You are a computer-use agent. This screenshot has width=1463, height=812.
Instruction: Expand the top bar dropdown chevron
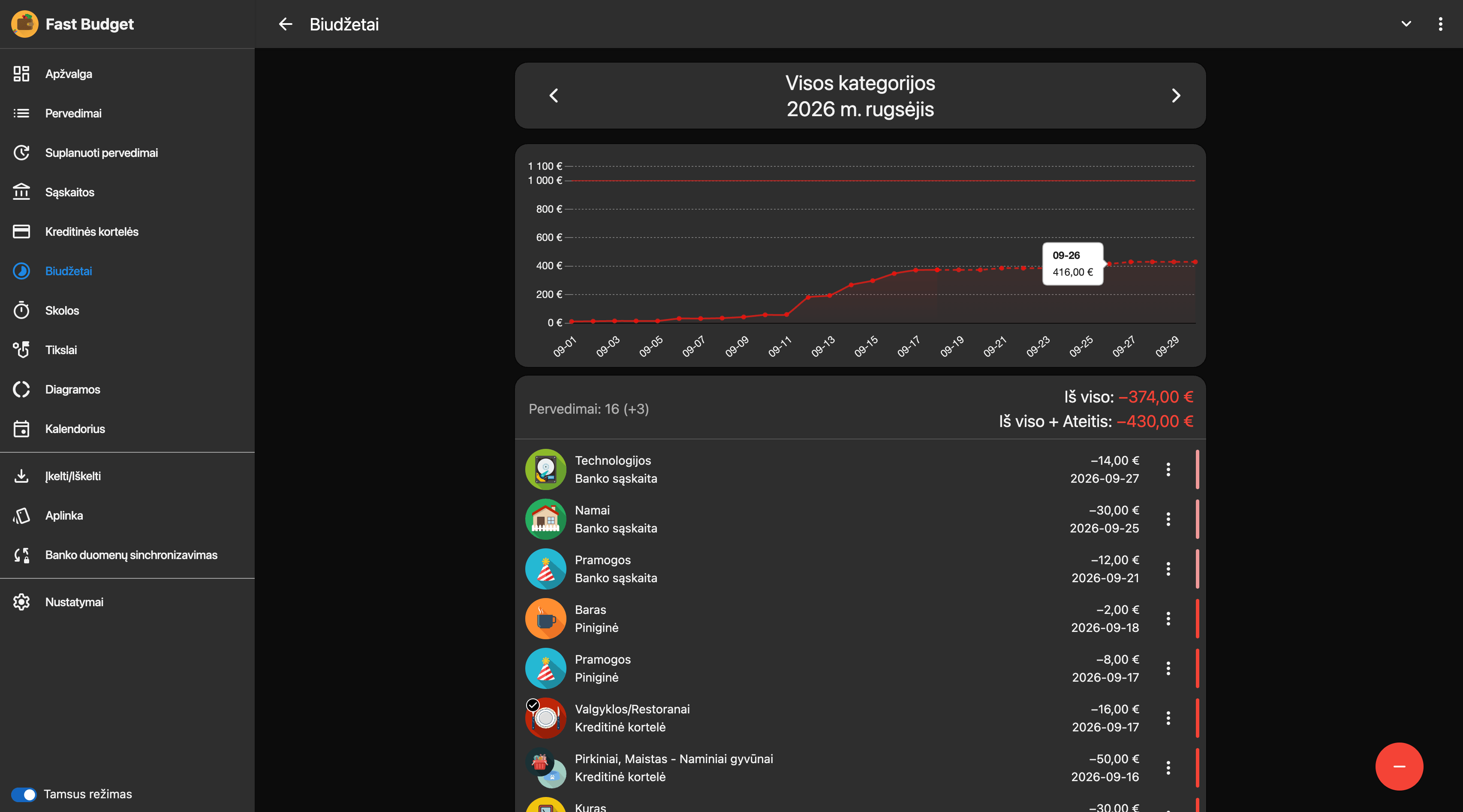point(1406,24)
